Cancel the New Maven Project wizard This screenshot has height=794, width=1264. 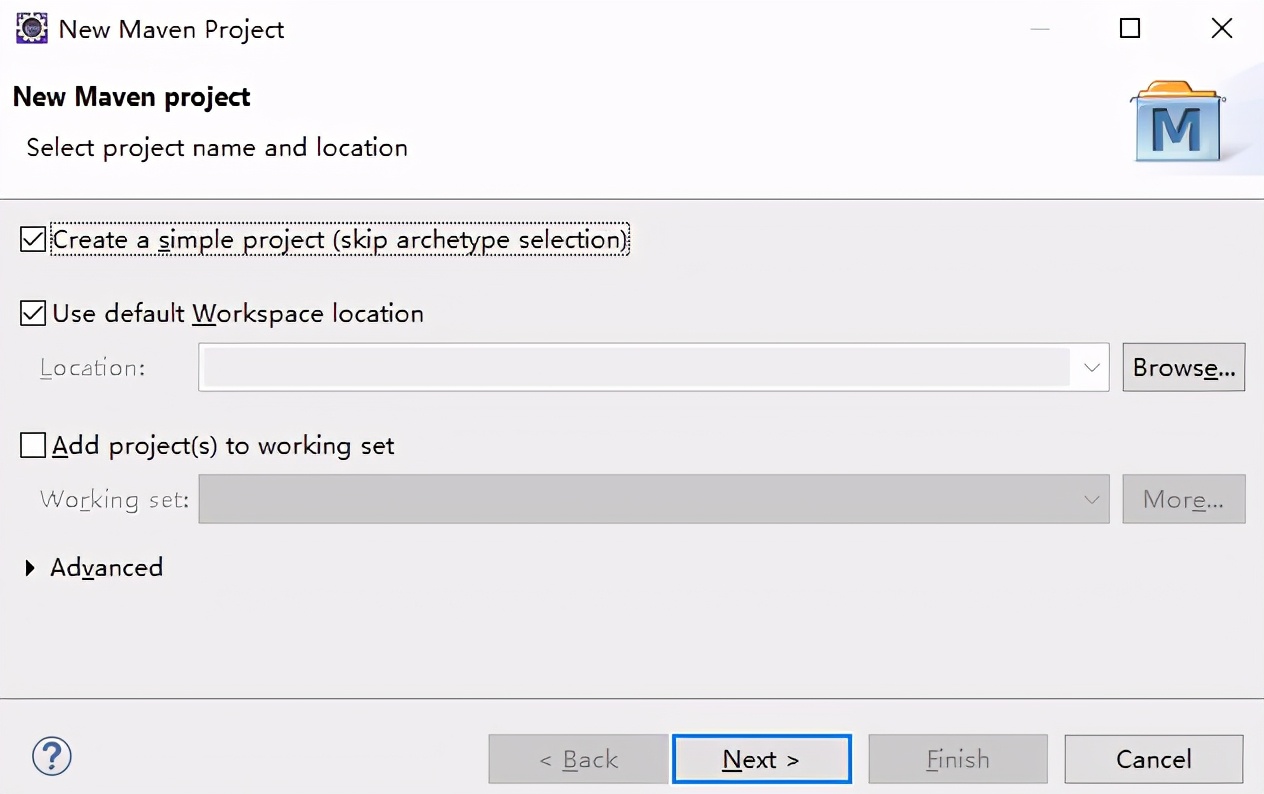1154,759
